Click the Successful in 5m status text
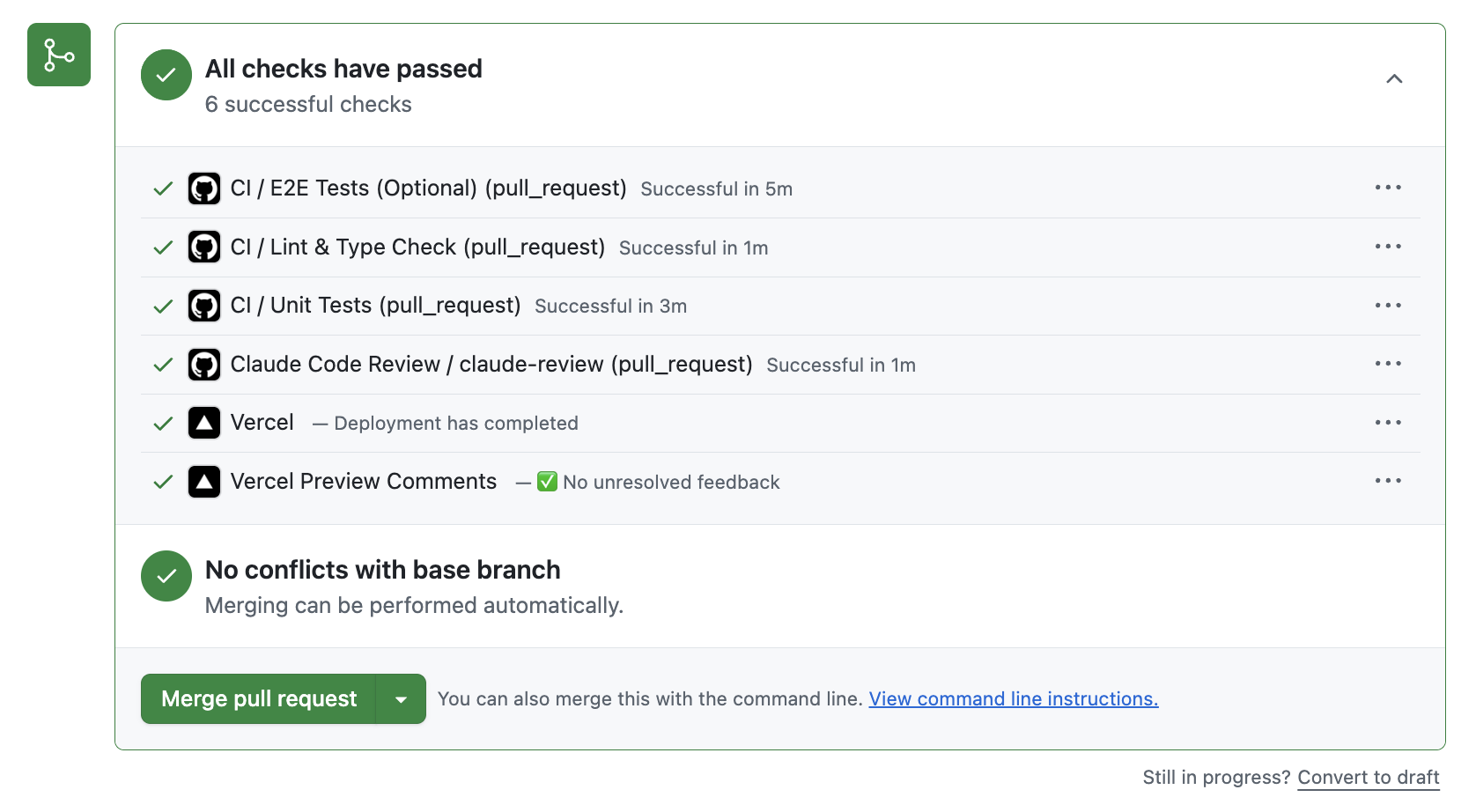1476x812 pixels. click(716, 188)
